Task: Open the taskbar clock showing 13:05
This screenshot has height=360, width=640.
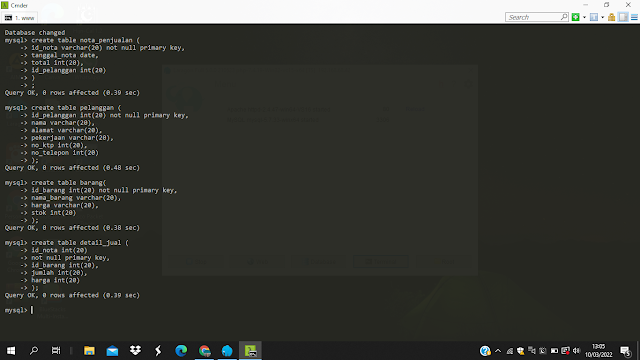Action: click(599, 351)
